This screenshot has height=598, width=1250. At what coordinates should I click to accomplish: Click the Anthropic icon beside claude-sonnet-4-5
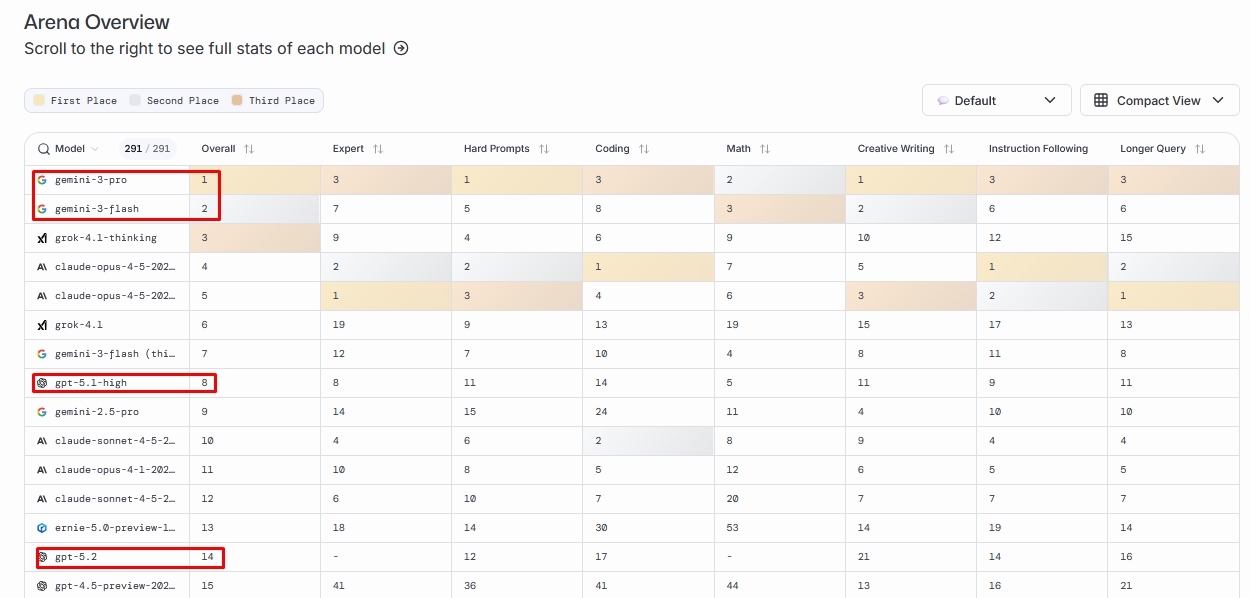[41, 440]
